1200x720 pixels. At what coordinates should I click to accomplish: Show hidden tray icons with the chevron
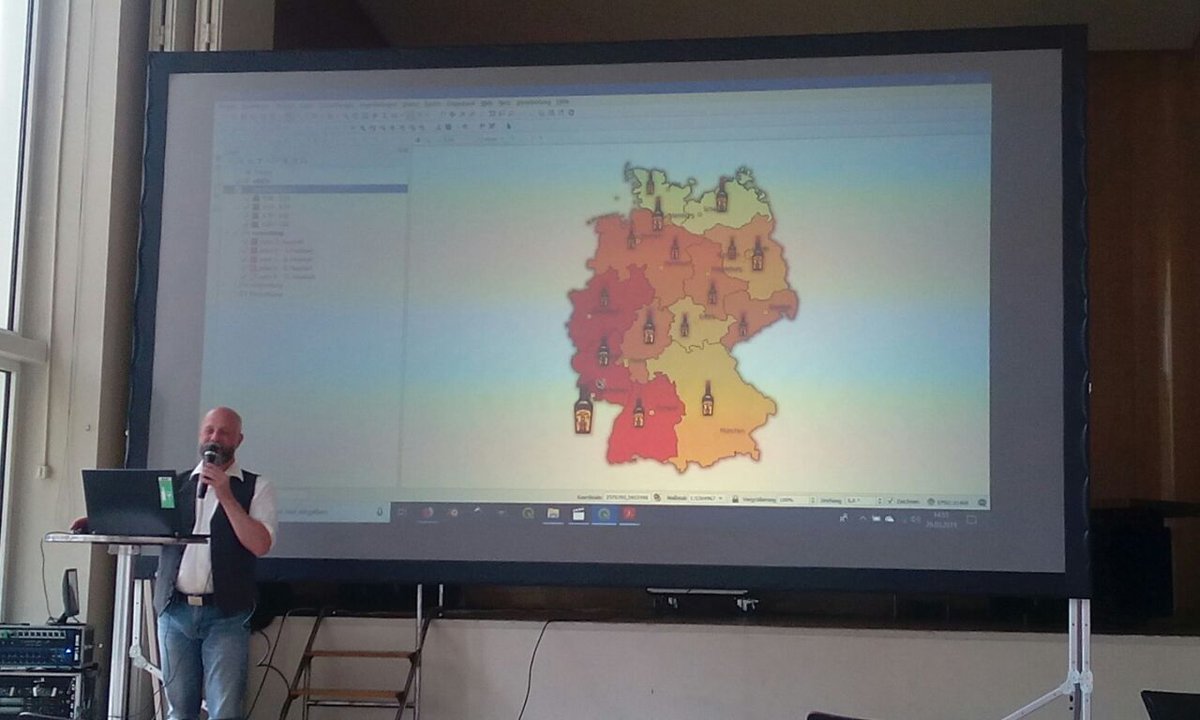coord(862,518)
